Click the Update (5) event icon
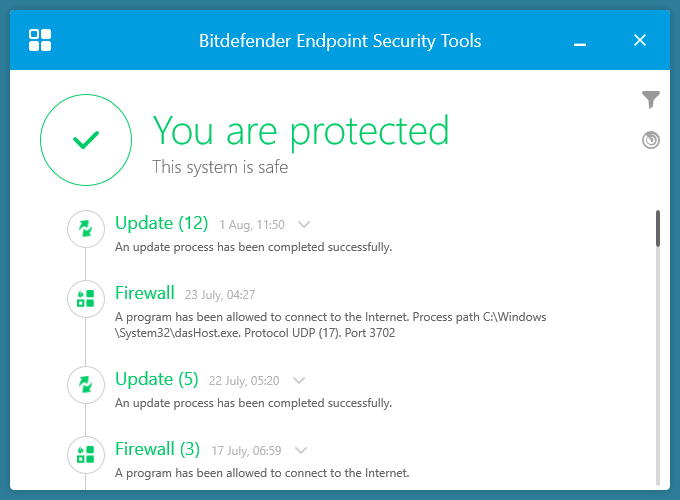Viewport: 680px width, 500px height. [86, 385]
